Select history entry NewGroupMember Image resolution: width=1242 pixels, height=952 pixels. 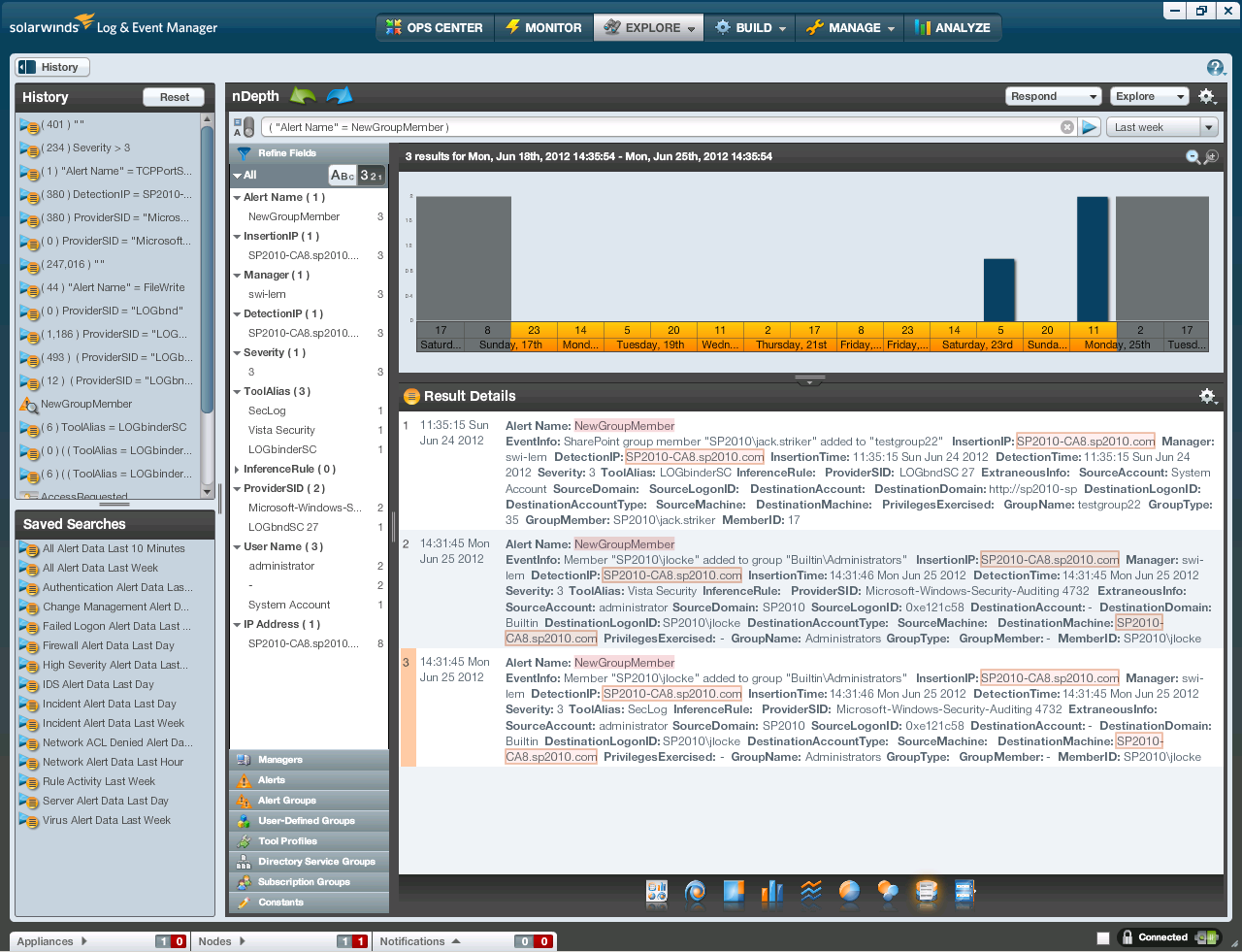(x=86, y=404)
